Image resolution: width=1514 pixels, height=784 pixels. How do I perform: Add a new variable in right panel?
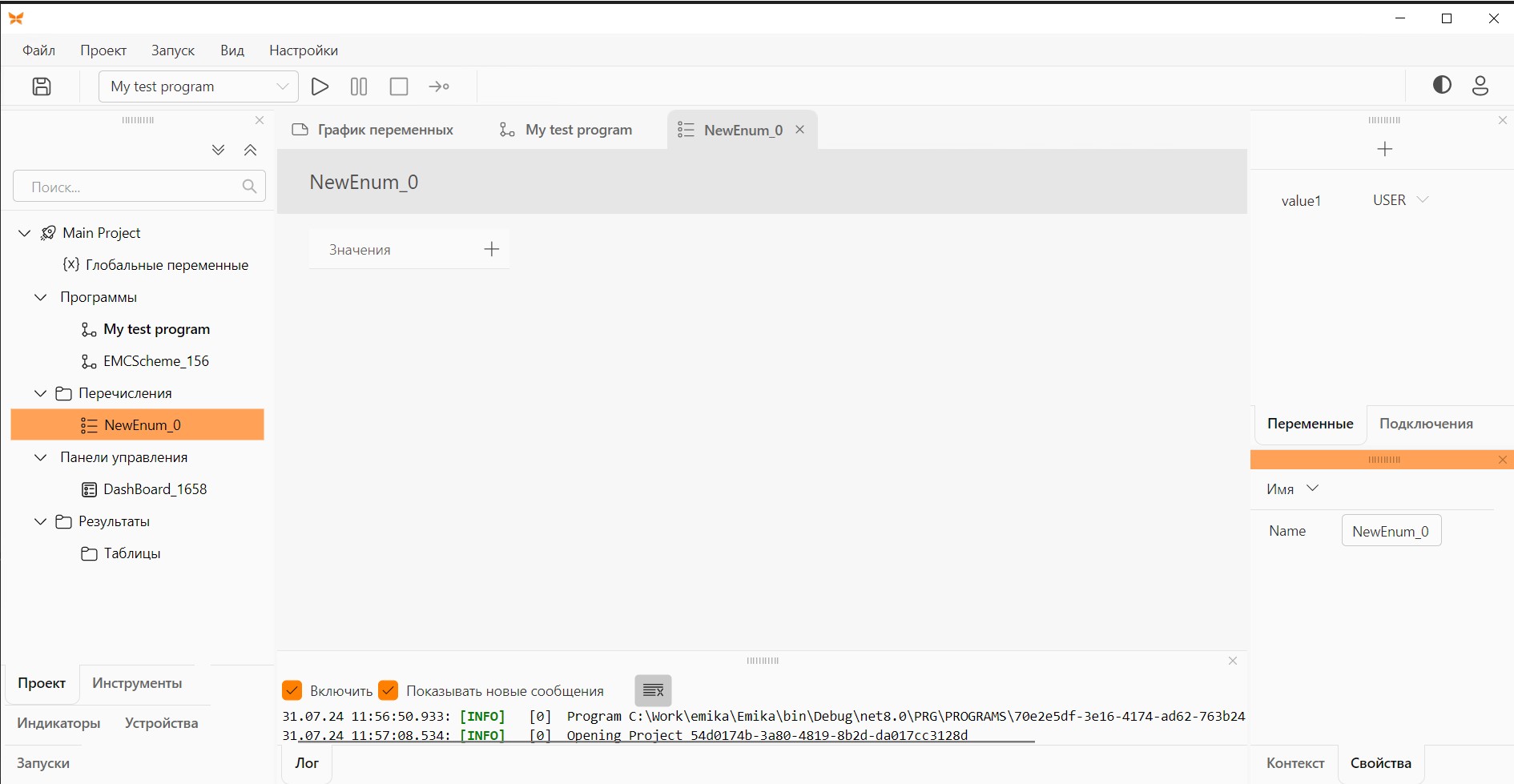click(x=1385, y=149)
